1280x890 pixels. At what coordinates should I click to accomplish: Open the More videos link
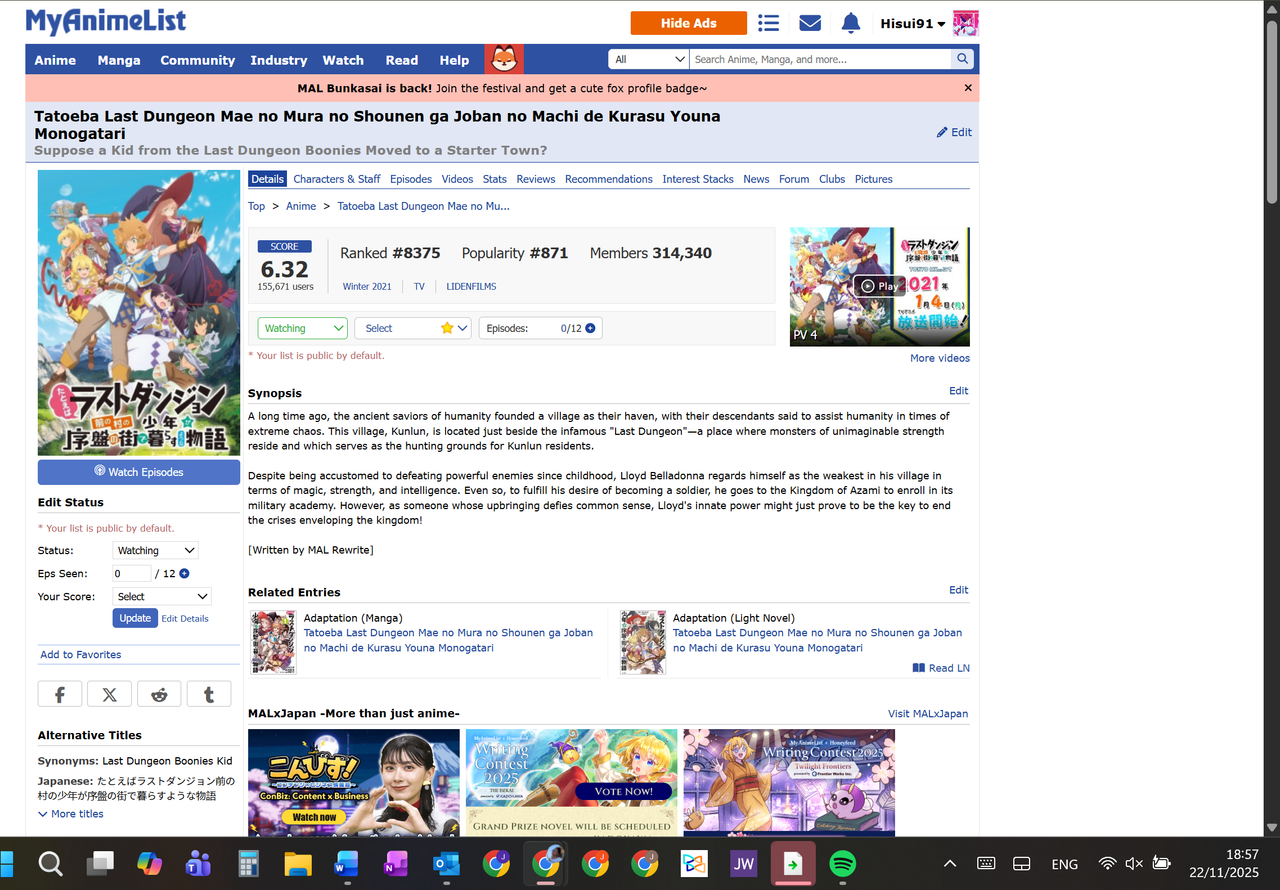point(940,358)
